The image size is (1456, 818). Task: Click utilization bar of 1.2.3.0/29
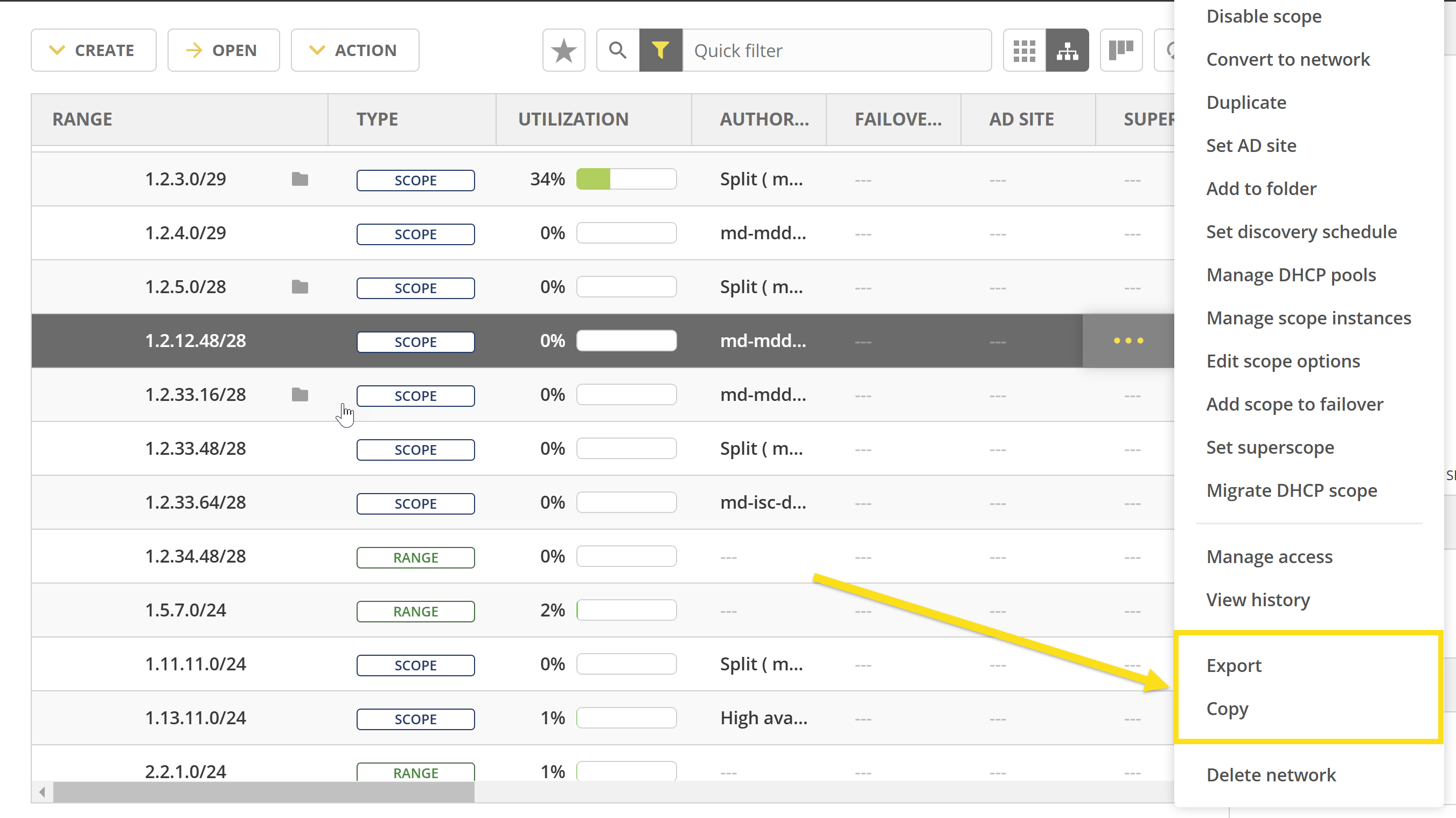point(626,179)
